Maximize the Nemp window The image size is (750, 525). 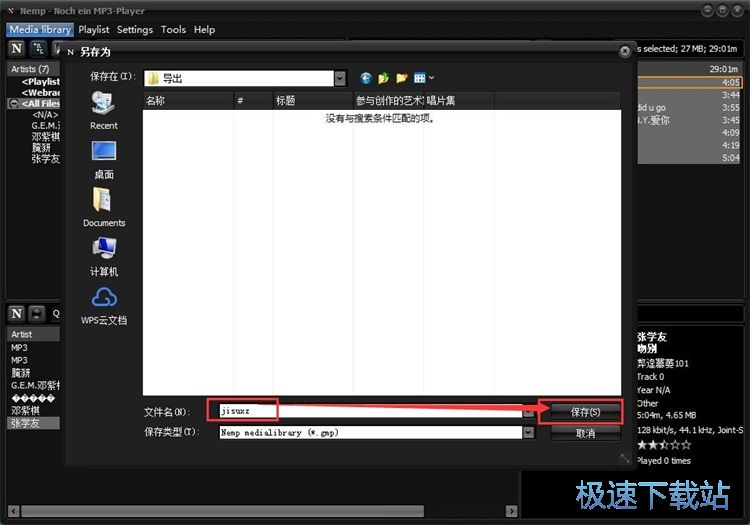click(723, 11)
